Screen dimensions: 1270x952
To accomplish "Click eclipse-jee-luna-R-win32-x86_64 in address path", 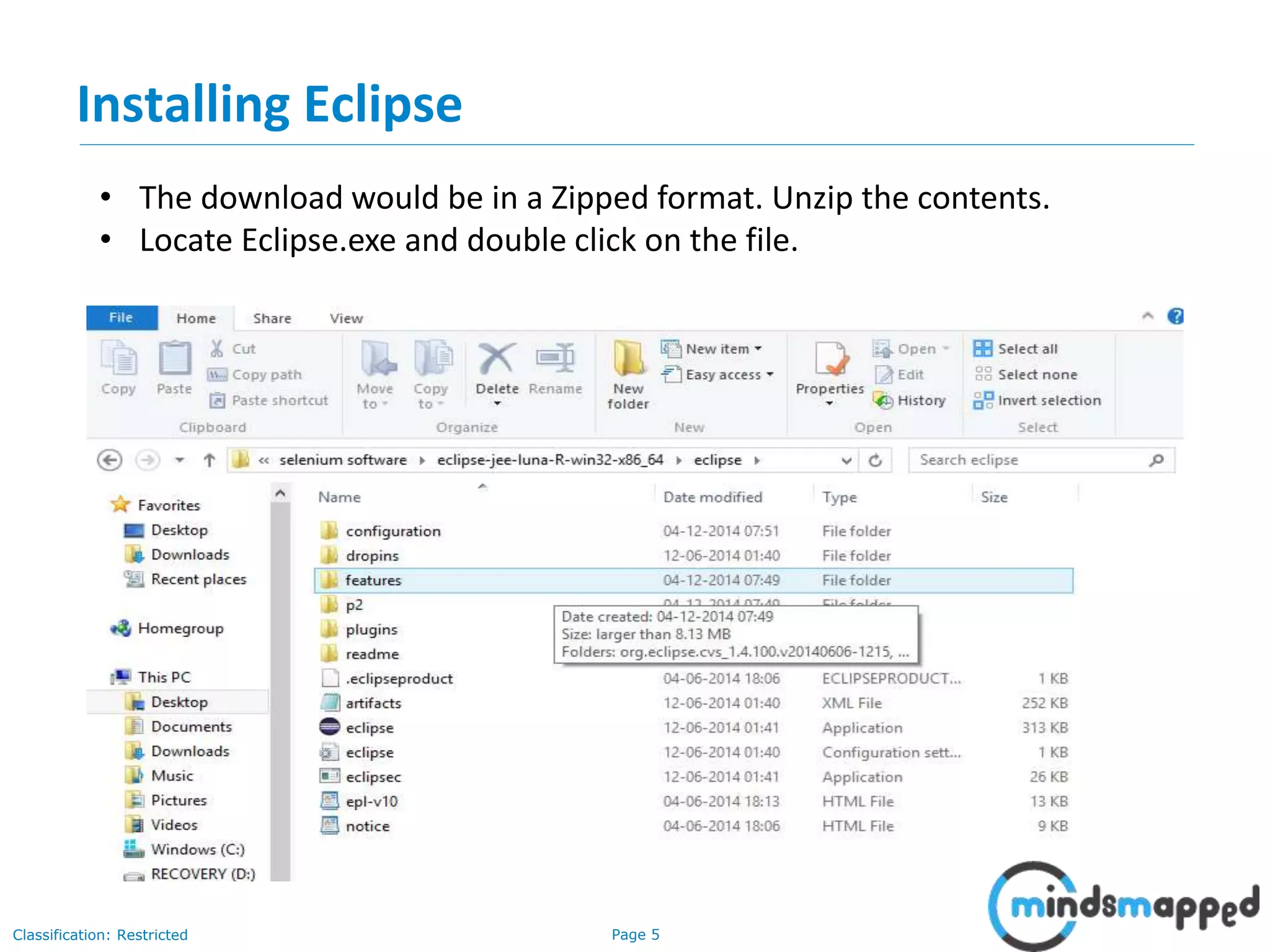I will (x=550, y=461).
